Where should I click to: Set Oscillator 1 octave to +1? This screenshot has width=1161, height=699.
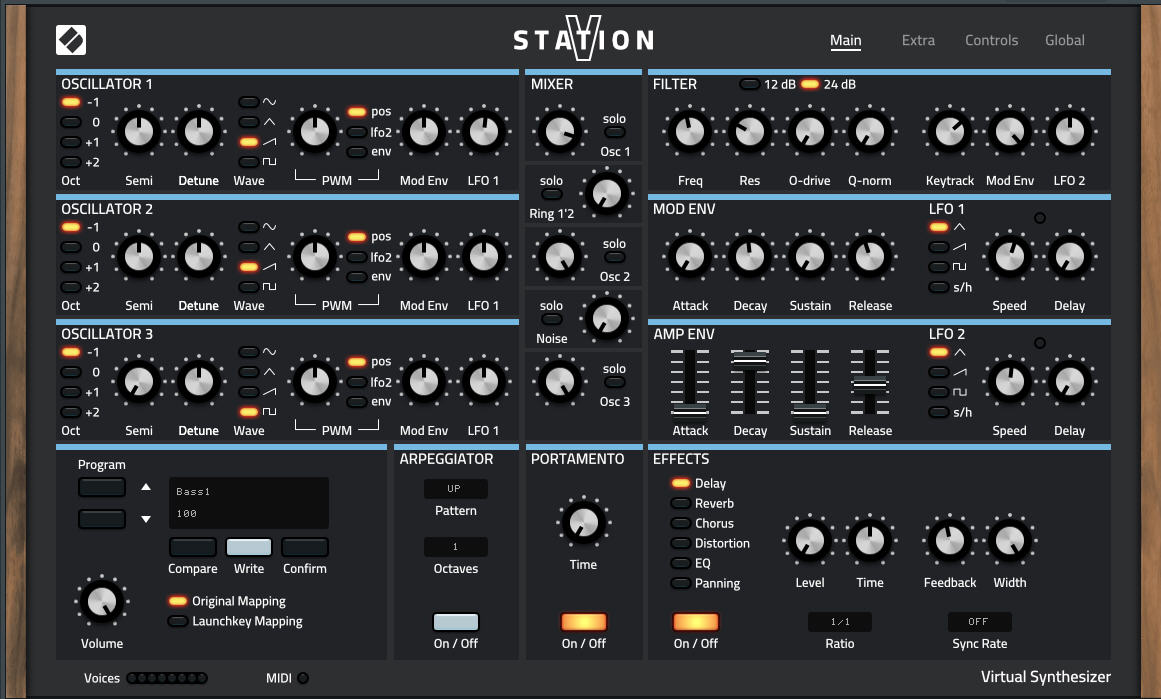71,142
